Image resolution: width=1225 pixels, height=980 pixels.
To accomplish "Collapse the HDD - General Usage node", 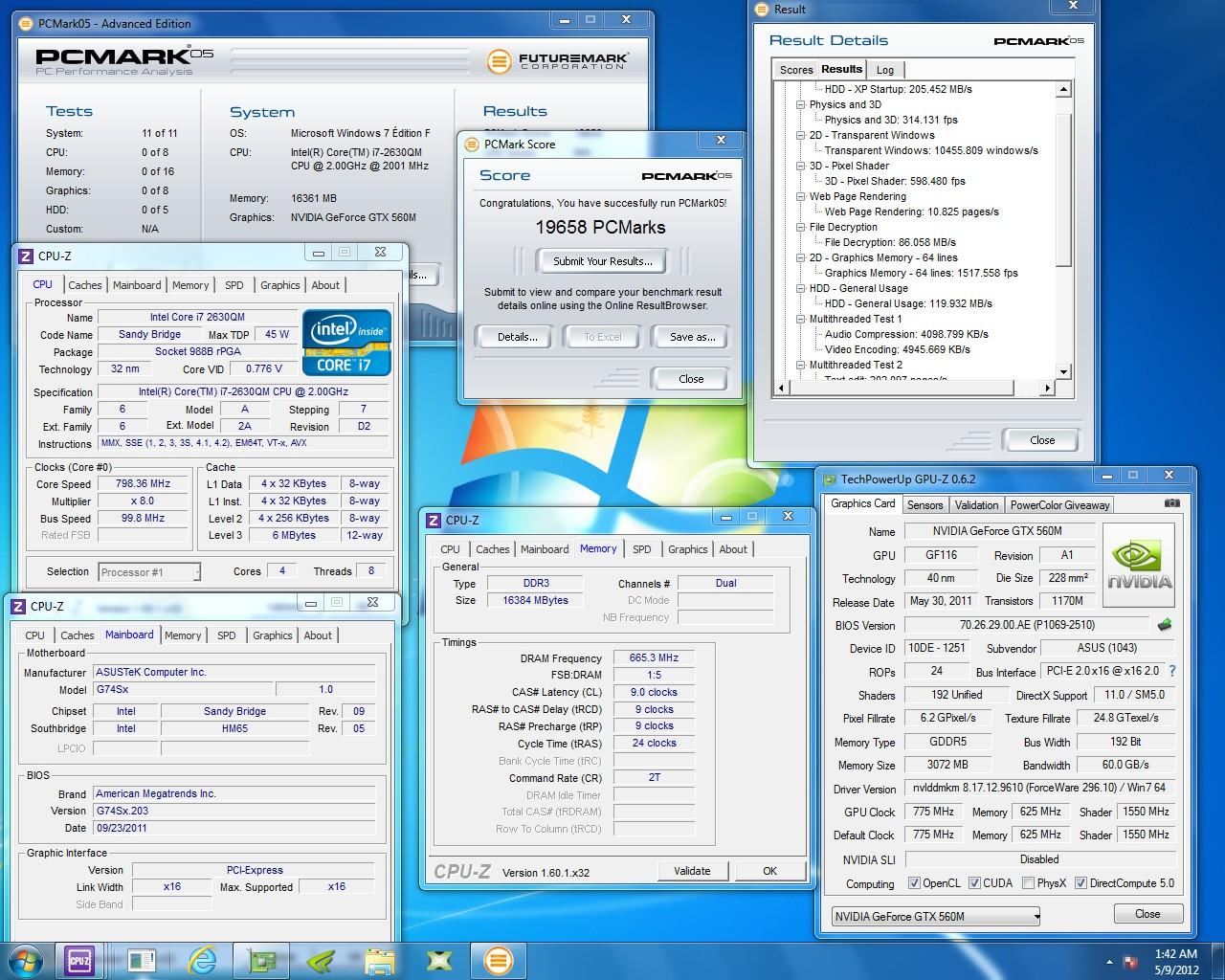I will pyautogui.click(x=801, y=288).
